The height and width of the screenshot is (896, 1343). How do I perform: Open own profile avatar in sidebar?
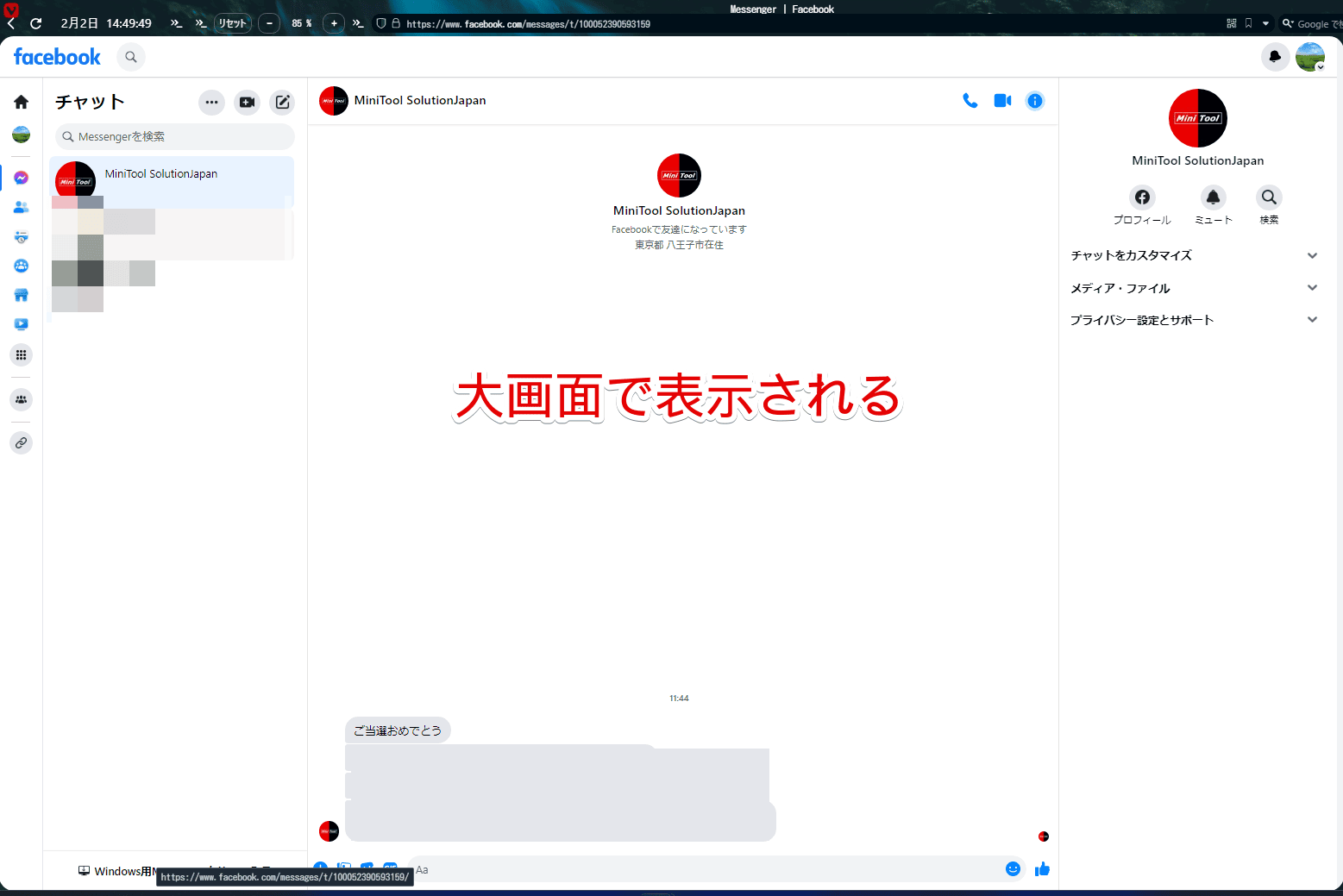point(22,135)
